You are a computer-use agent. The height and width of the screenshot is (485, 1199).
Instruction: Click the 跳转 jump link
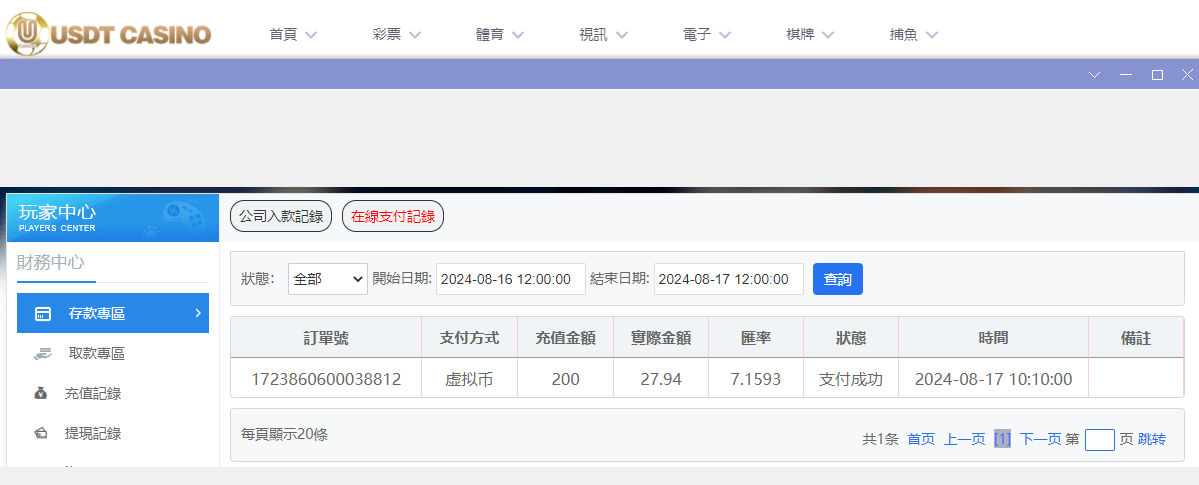(x=1152, y=439)
